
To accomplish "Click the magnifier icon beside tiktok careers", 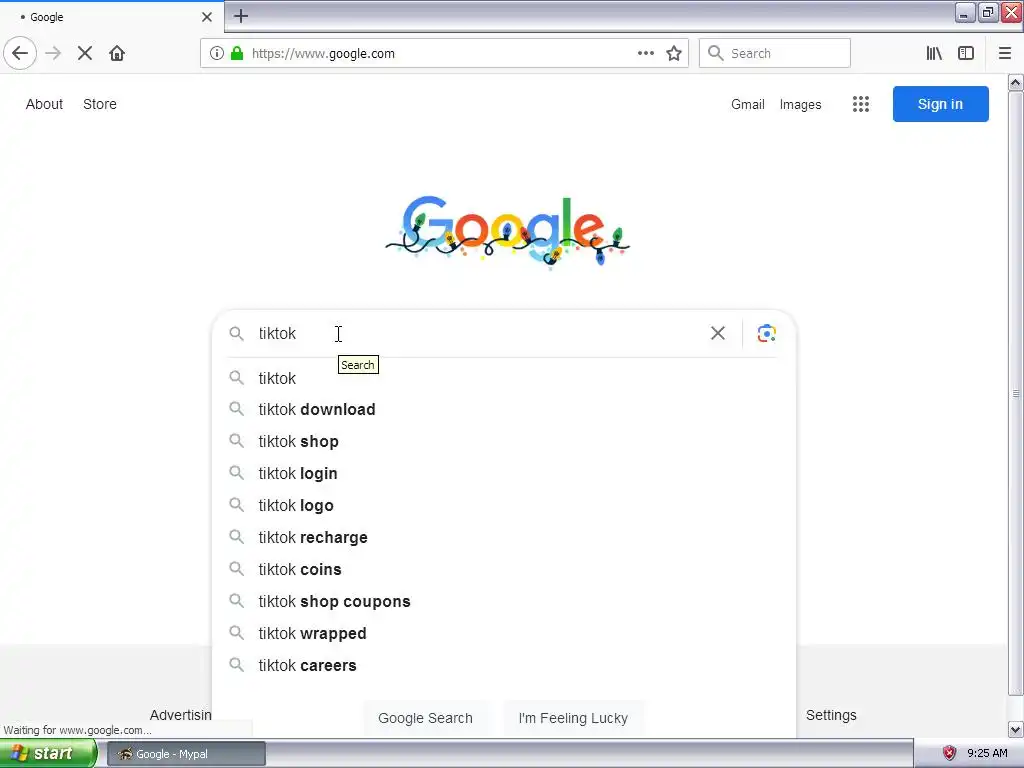I will click(x=236, y=665).
